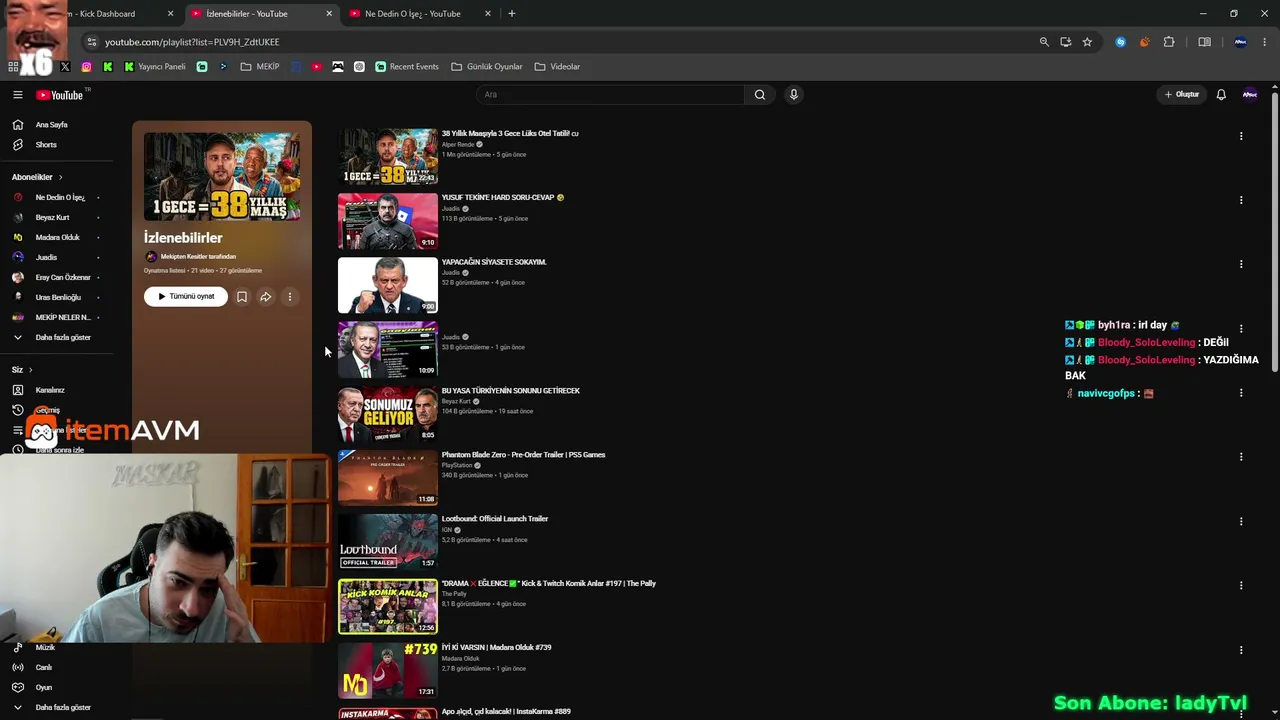Expand the Abonelikler section chevron
The width and height of the screenshot is (1280, 720).
point(60,177)
